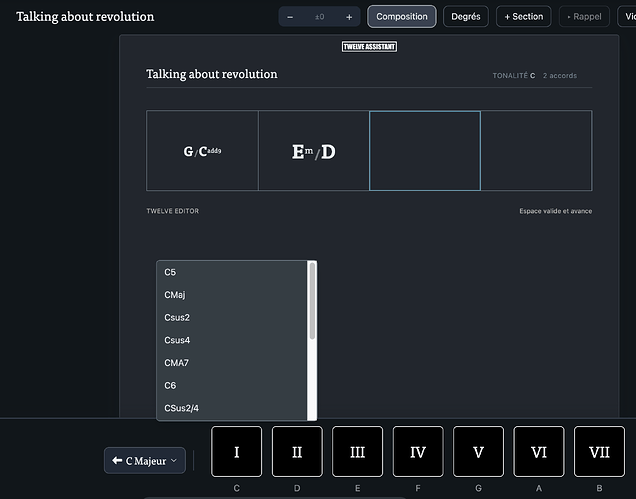Click the back arrow icon in C Majeur

[117, 460]
